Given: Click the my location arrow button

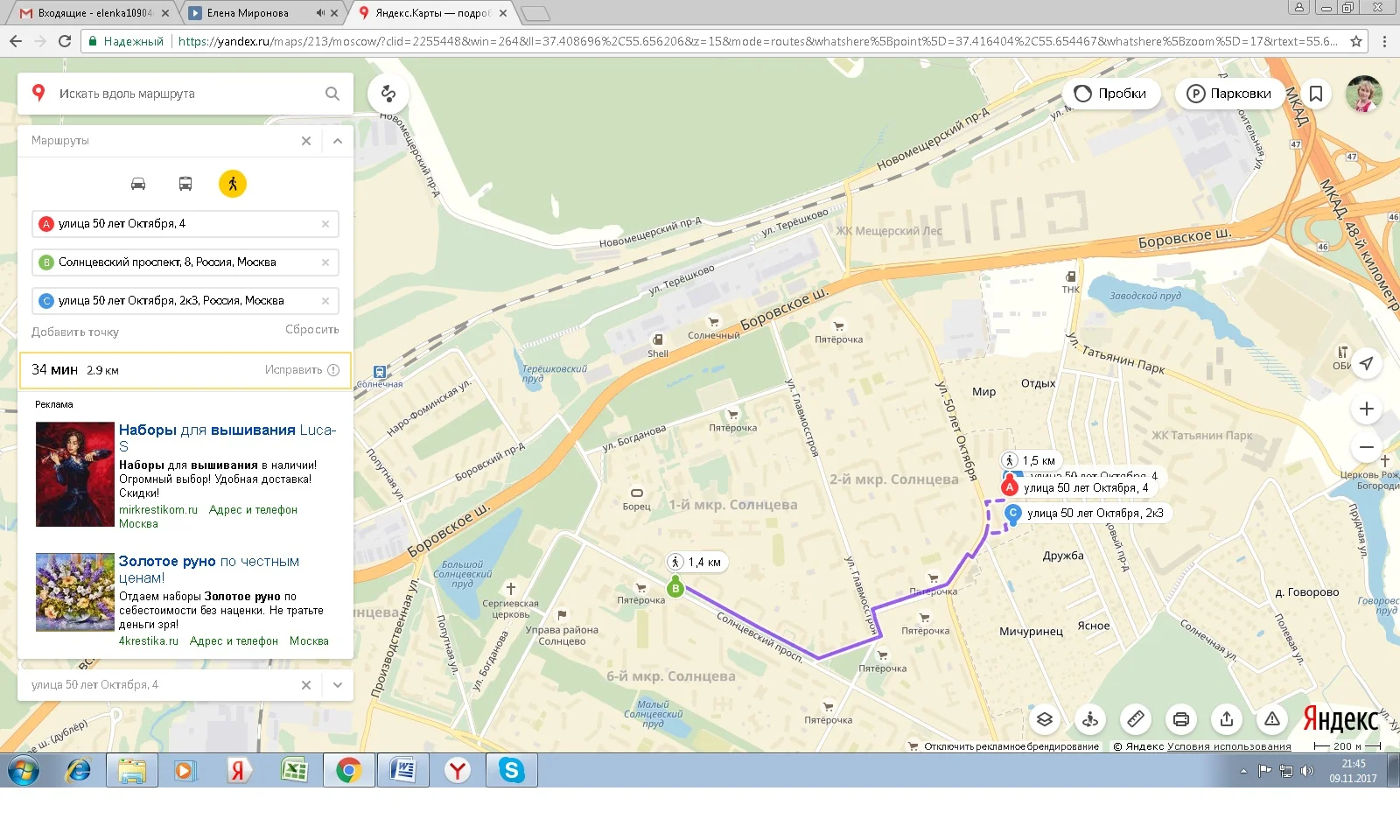Looking at the screenshot, I should click(x=1366, y=363).
